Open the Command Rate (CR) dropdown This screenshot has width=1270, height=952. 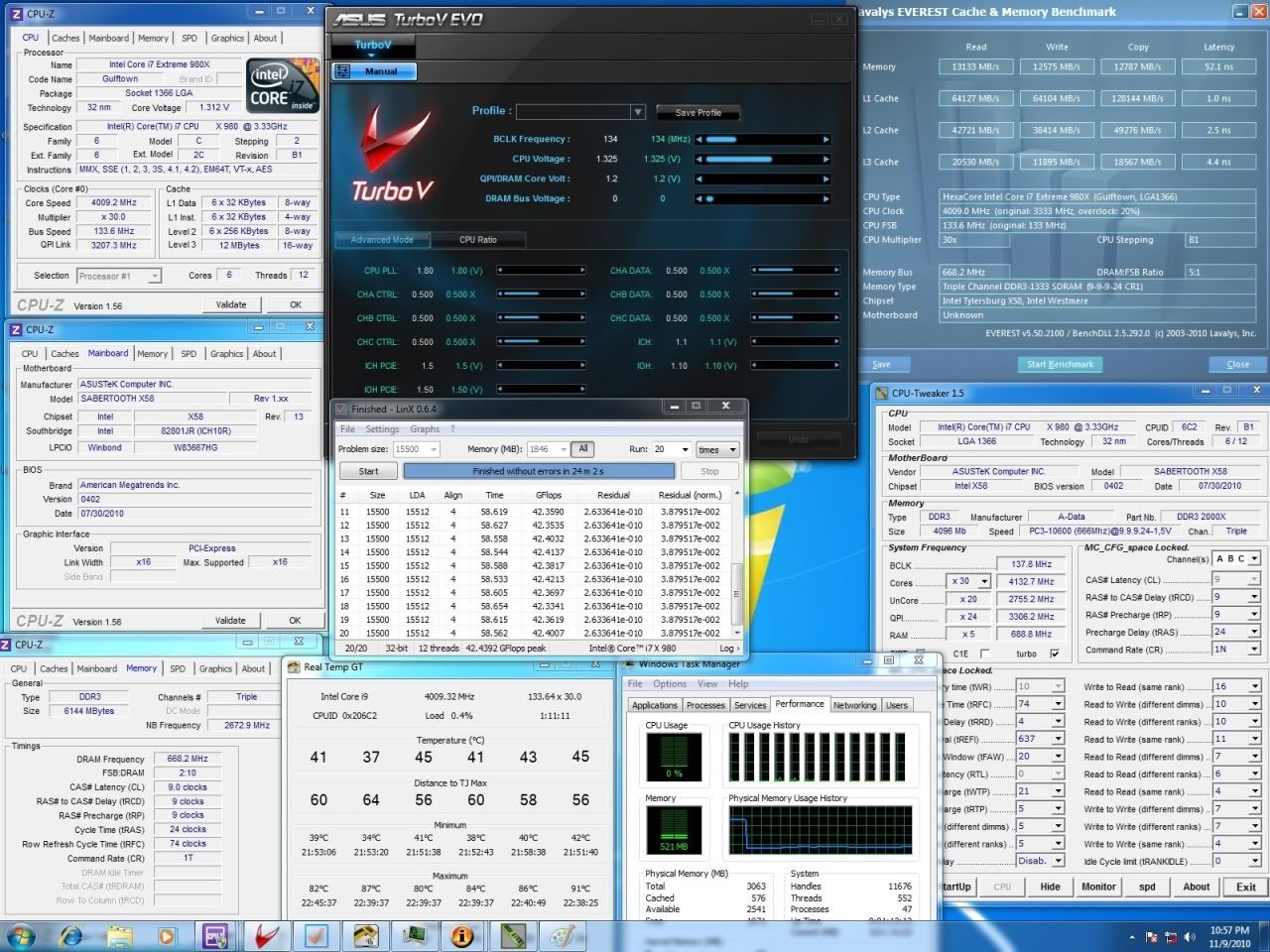1254,650
